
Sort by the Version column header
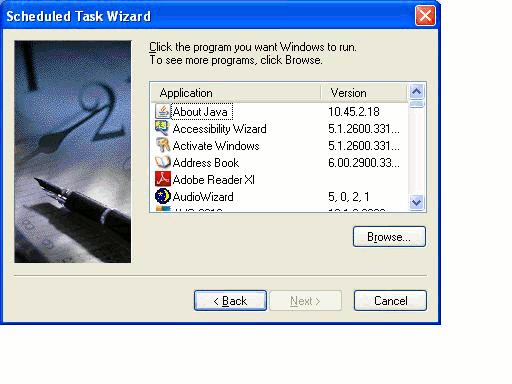coord(364,93)
